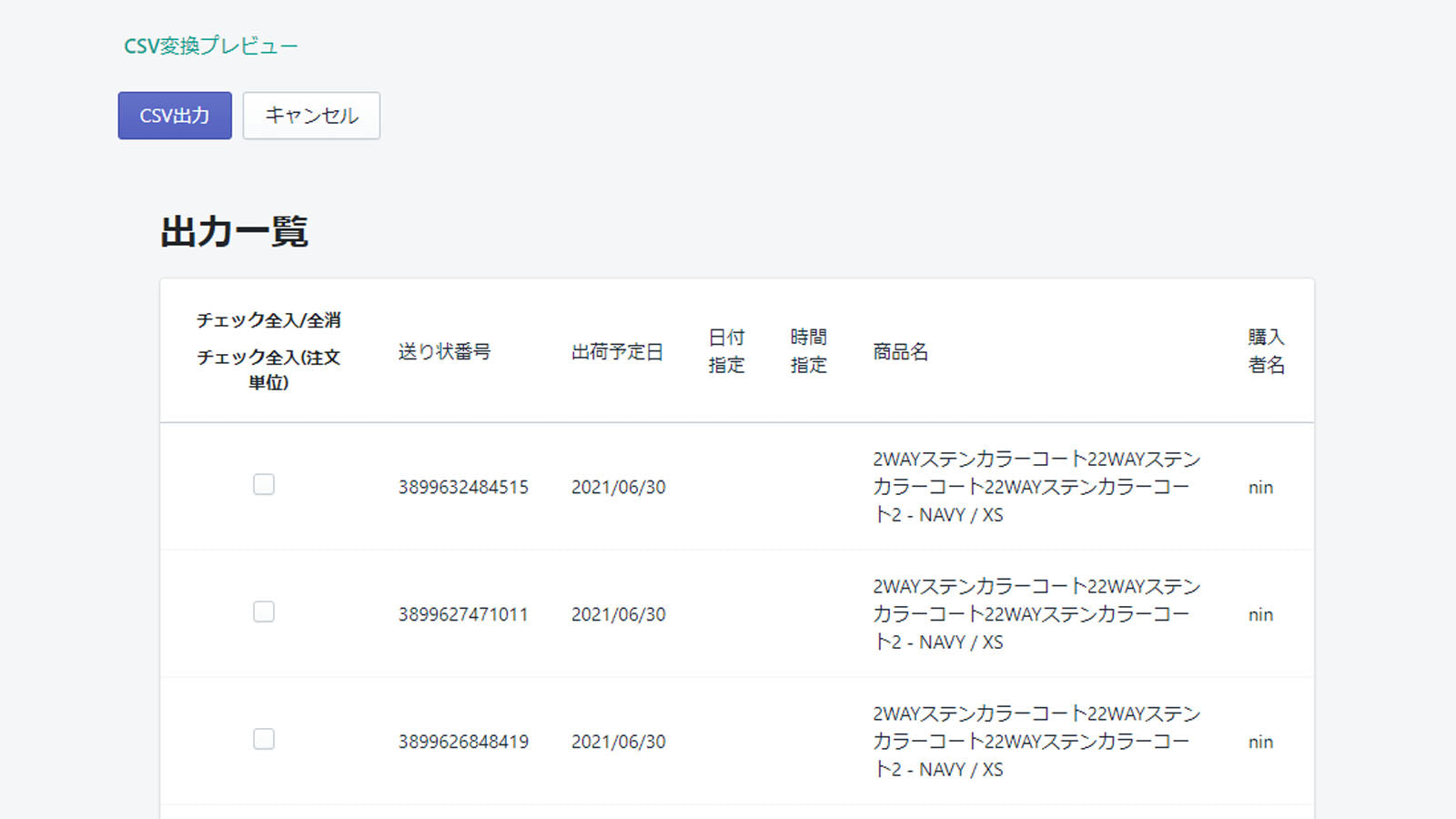Select the 日付指定 column header
This screenshot has height=819, width=1456.
click(726, 351)
